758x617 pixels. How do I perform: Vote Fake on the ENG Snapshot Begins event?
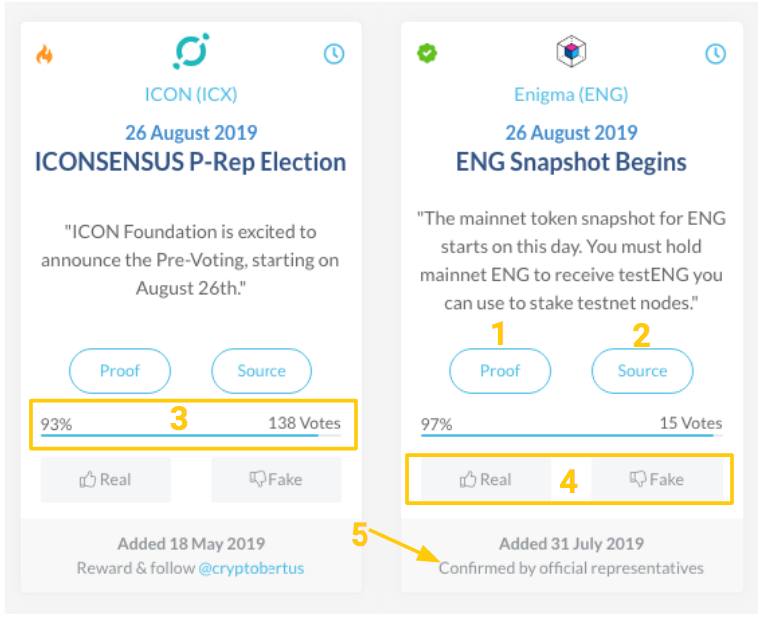pyautogui.click(x=657, y=480)
